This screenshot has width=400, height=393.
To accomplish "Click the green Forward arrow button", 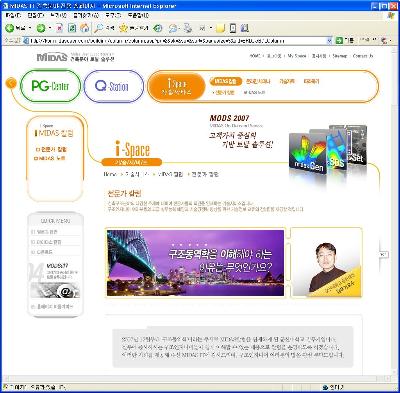I will click(41, 28).
